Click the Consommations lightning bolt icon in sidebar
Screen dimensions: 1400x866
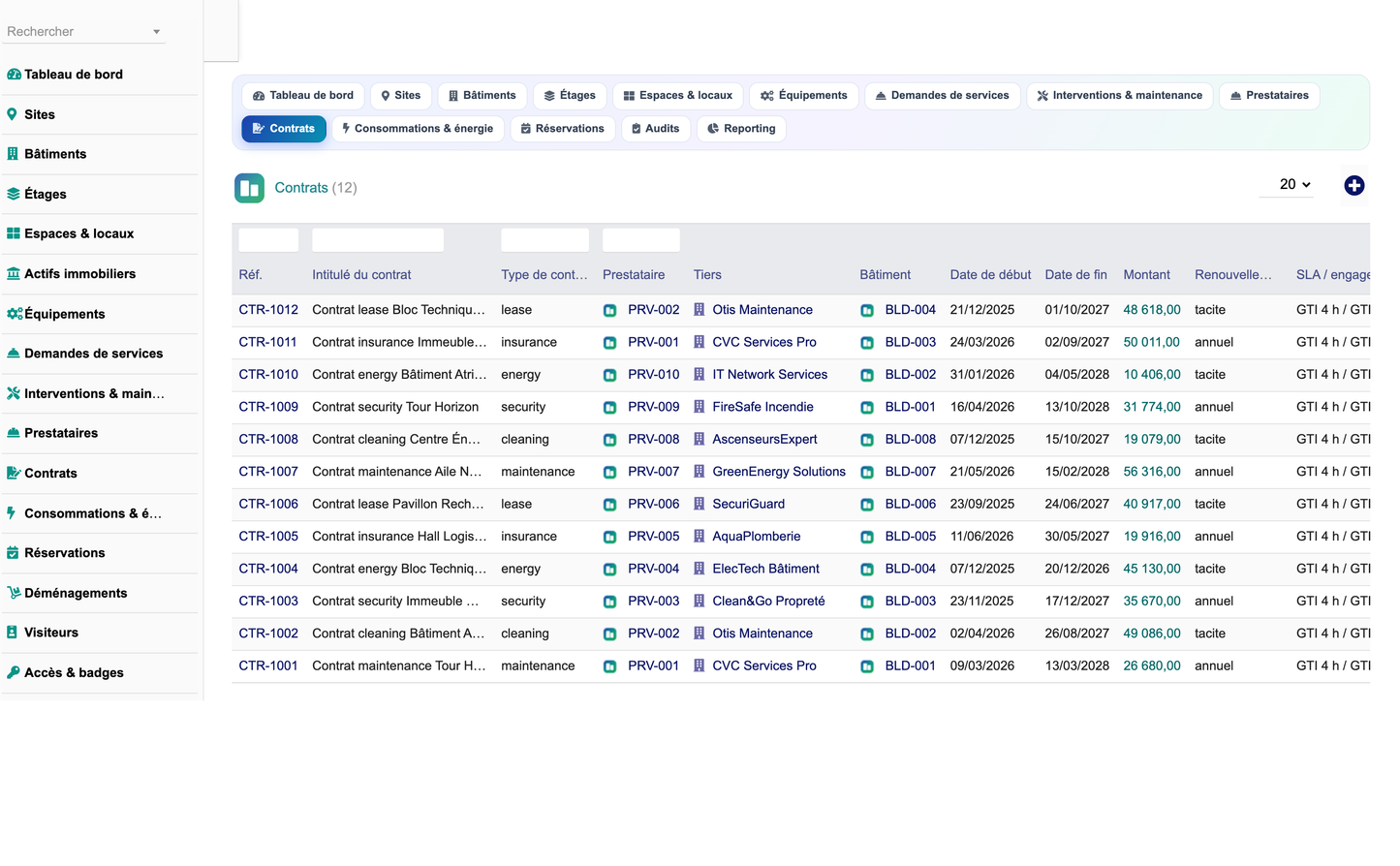11,513
